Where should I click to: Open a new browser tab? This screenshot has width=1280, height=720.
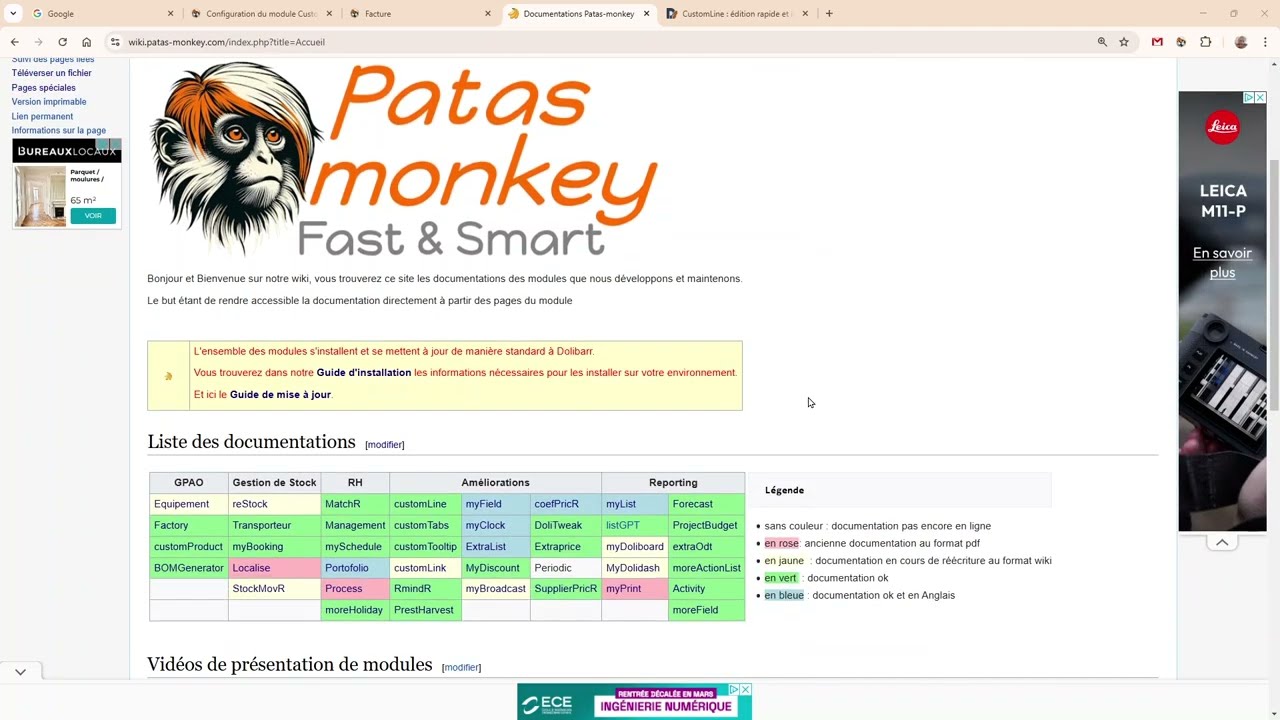(829, 14)
